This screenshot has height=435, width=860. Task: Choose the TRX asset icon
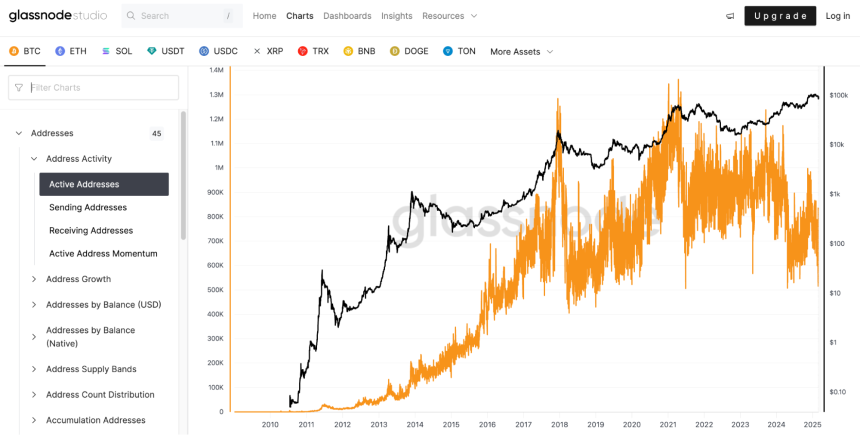(303, 52)
